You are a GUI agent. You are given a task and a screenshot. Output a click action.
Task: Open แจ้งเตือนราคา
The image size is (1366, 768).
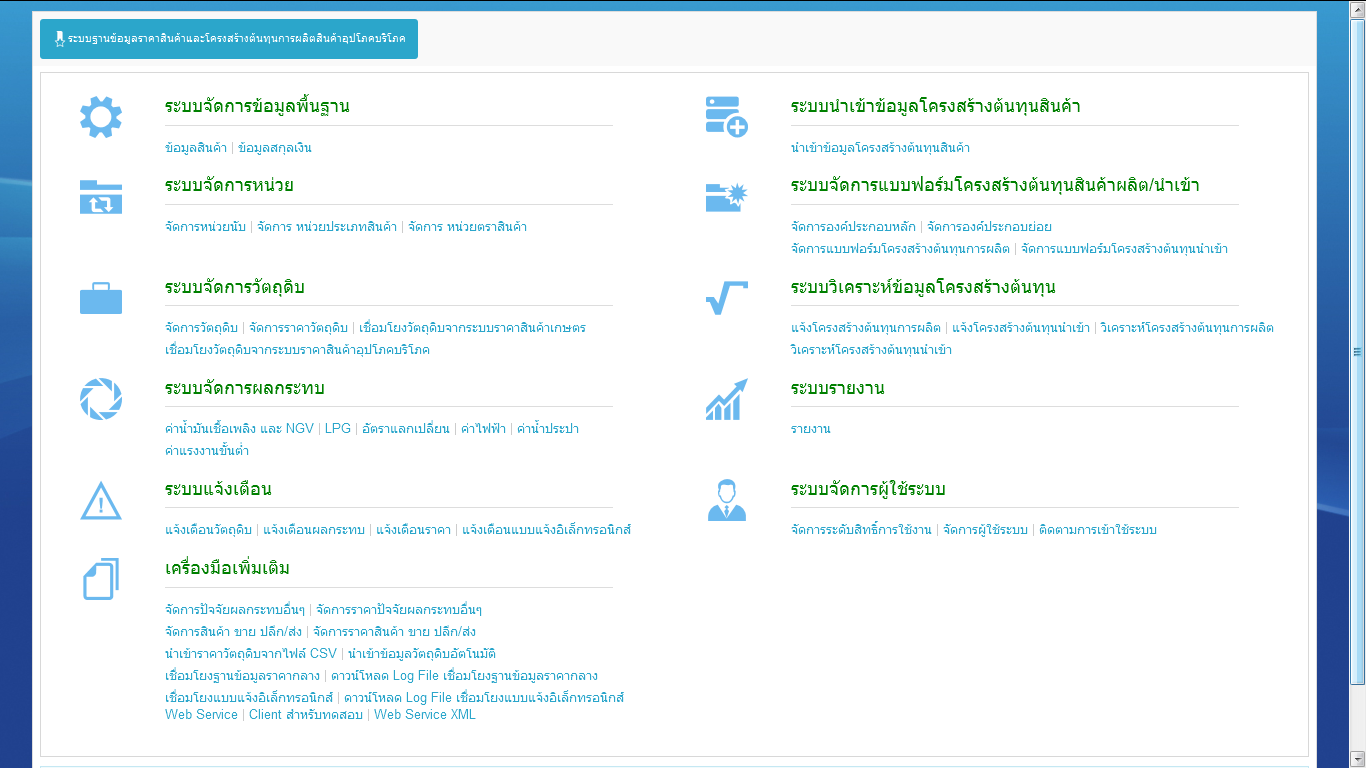click(x=413, y=530)
